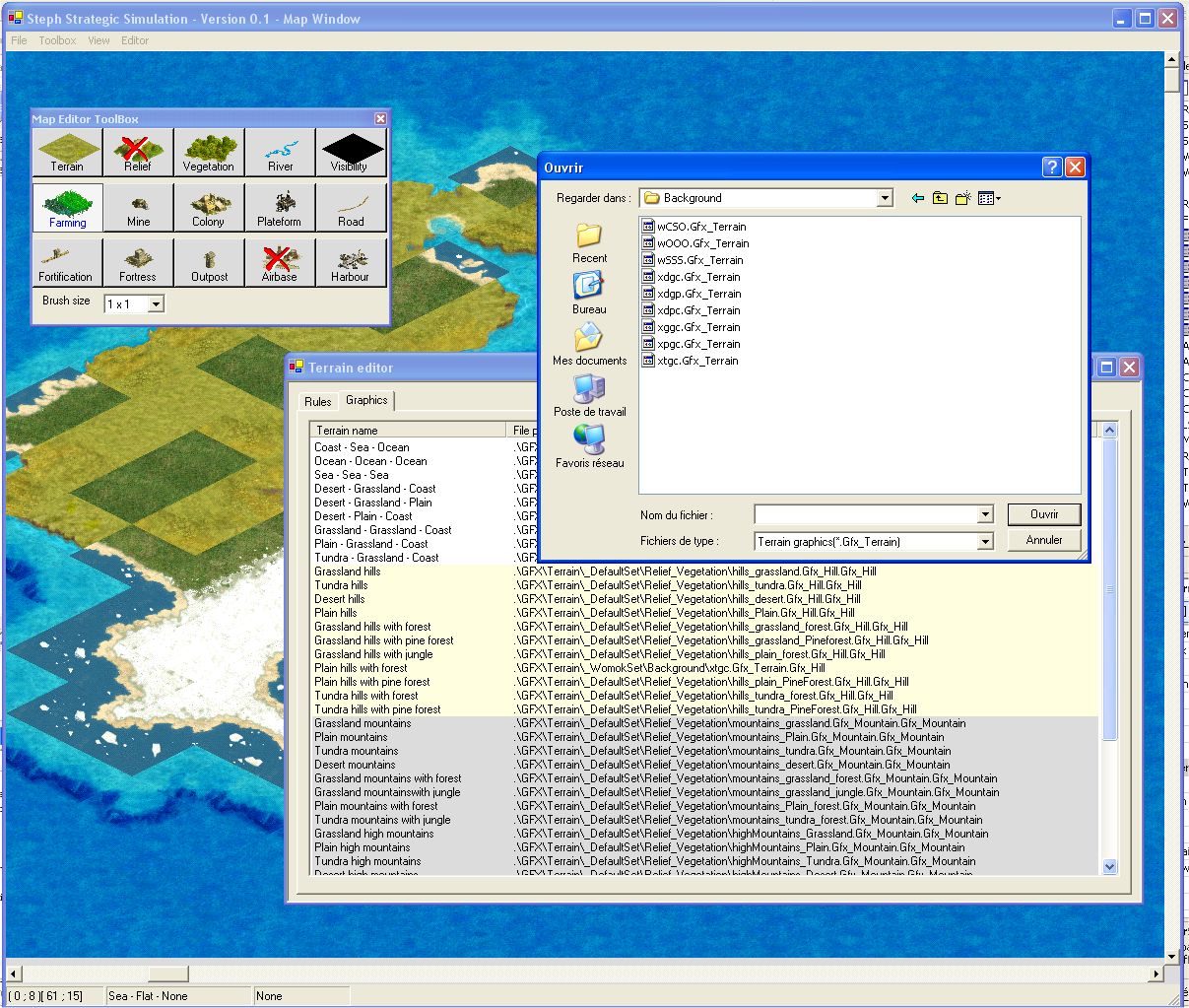Click the Annuler button
The image size is (1189, 1008).
tap(1043, 540)
